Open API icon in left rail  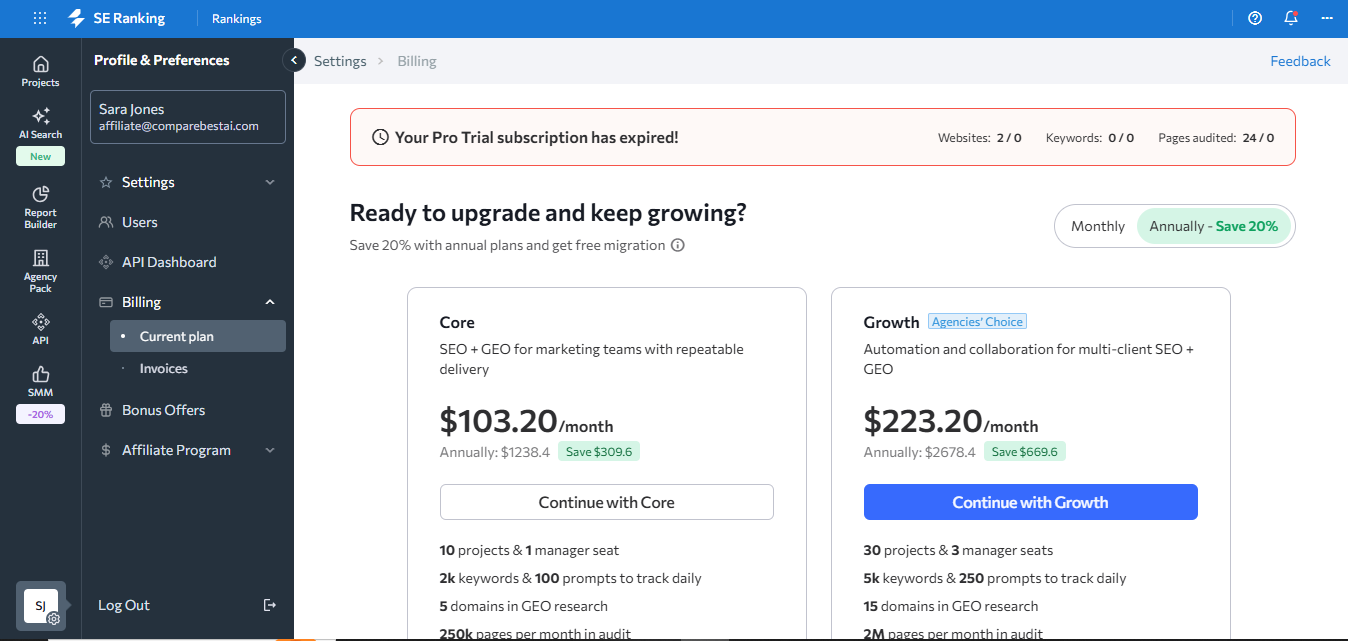pyautogui.click(x=41, y=328)
